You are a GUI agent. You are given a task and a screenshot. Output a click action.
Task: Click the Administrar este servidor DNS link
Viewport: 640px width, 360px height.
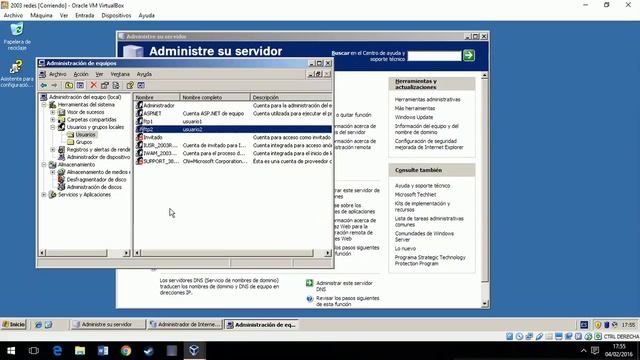tap(344, 286)
